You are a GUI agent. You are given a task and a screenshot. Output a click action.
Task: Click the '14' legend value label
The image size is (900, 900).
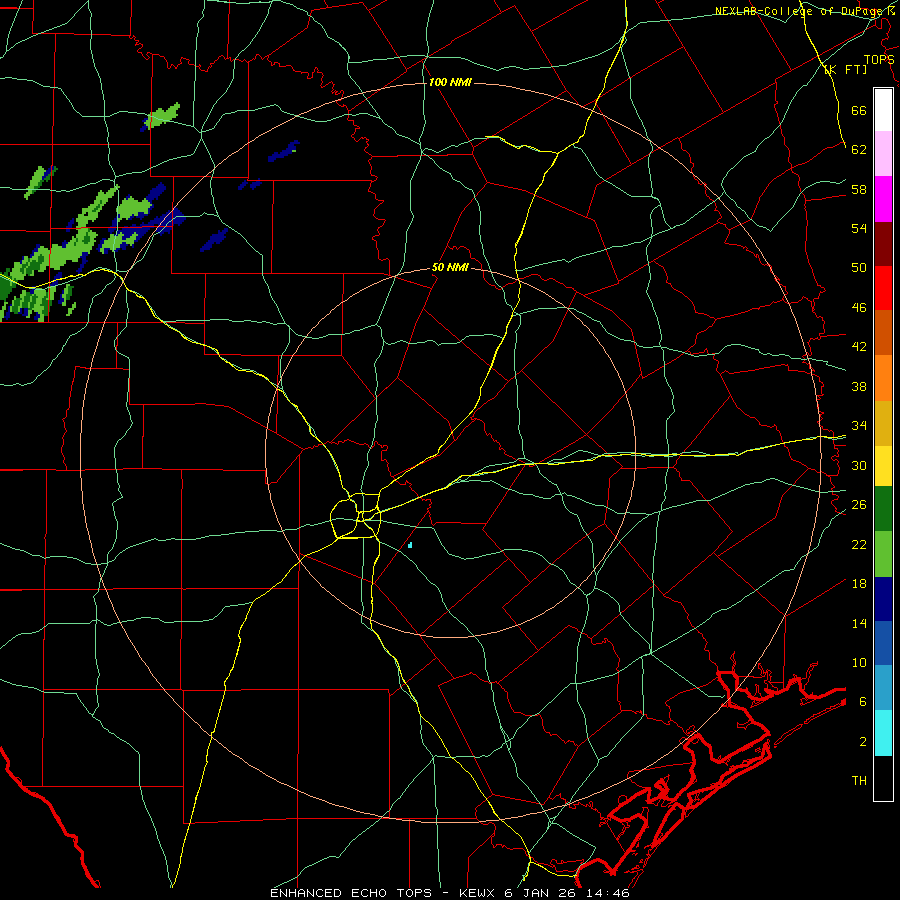pos(859,623)
